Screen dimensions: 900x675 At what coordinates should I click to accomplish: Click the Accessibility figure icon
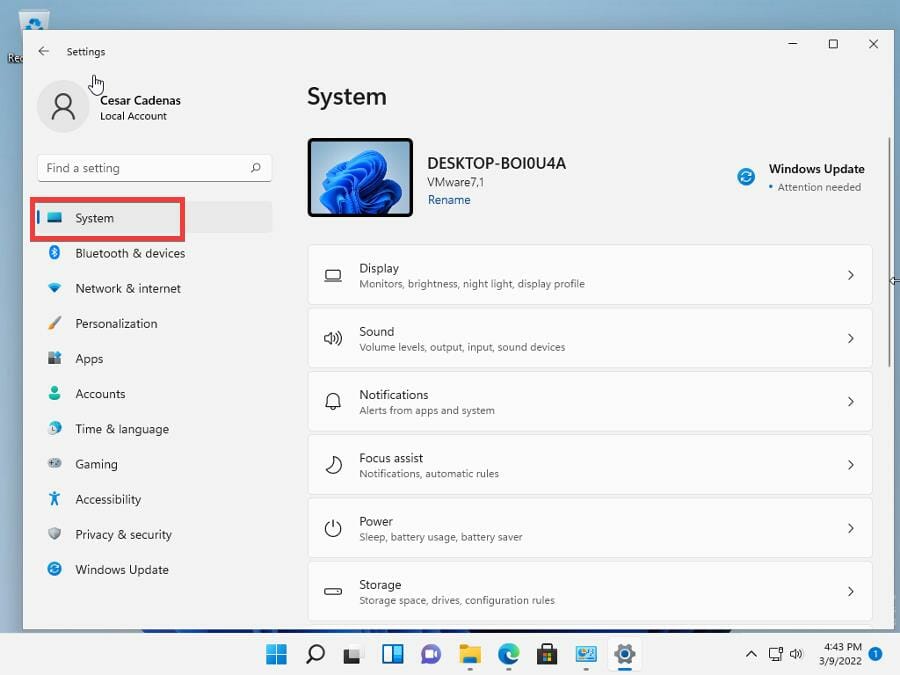[x=55, y=499]
